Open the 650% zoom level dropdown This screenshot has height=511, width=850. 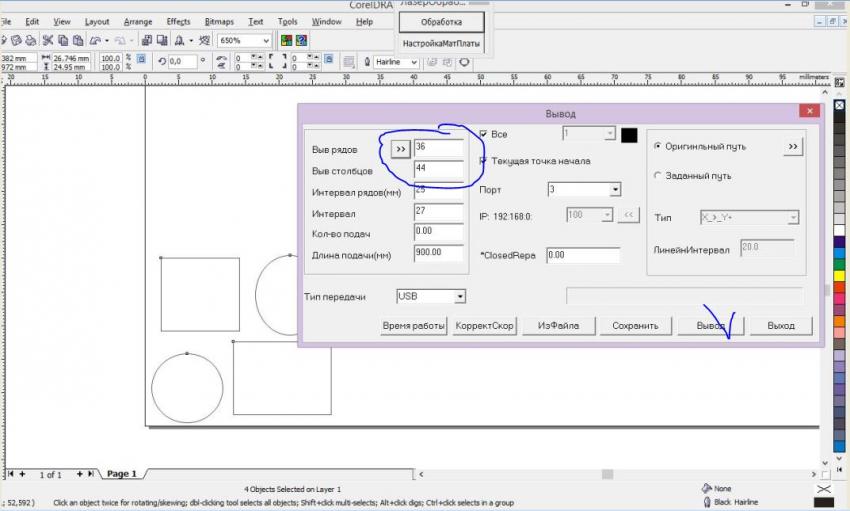coord(265,41)
